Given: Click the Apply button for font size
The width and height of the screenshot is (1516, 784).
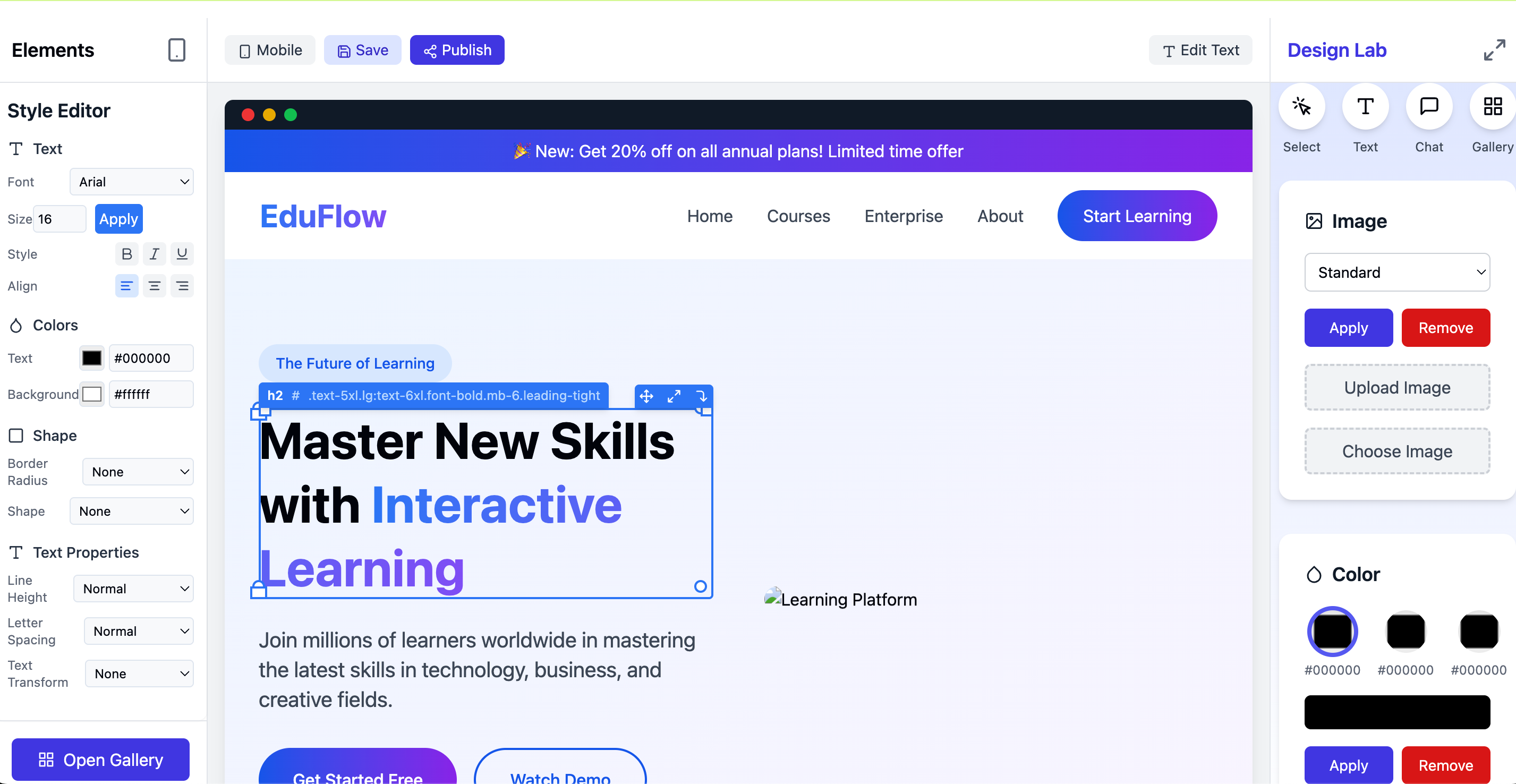Looking at the screenshot, I should pyautogui.click(x=118, y=218).
